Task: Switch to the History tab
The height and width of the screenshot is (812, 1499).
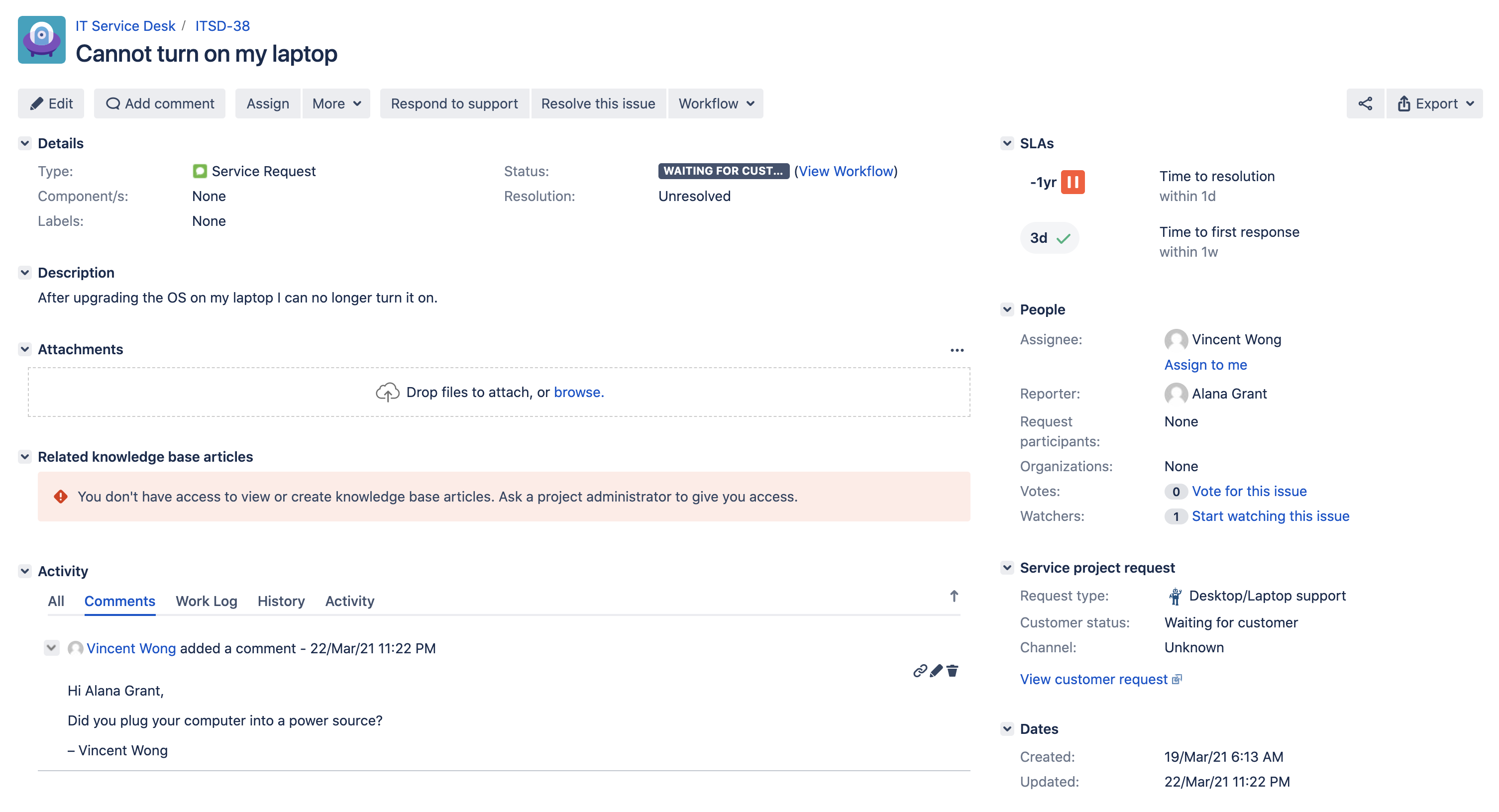Action: (281, 601)
